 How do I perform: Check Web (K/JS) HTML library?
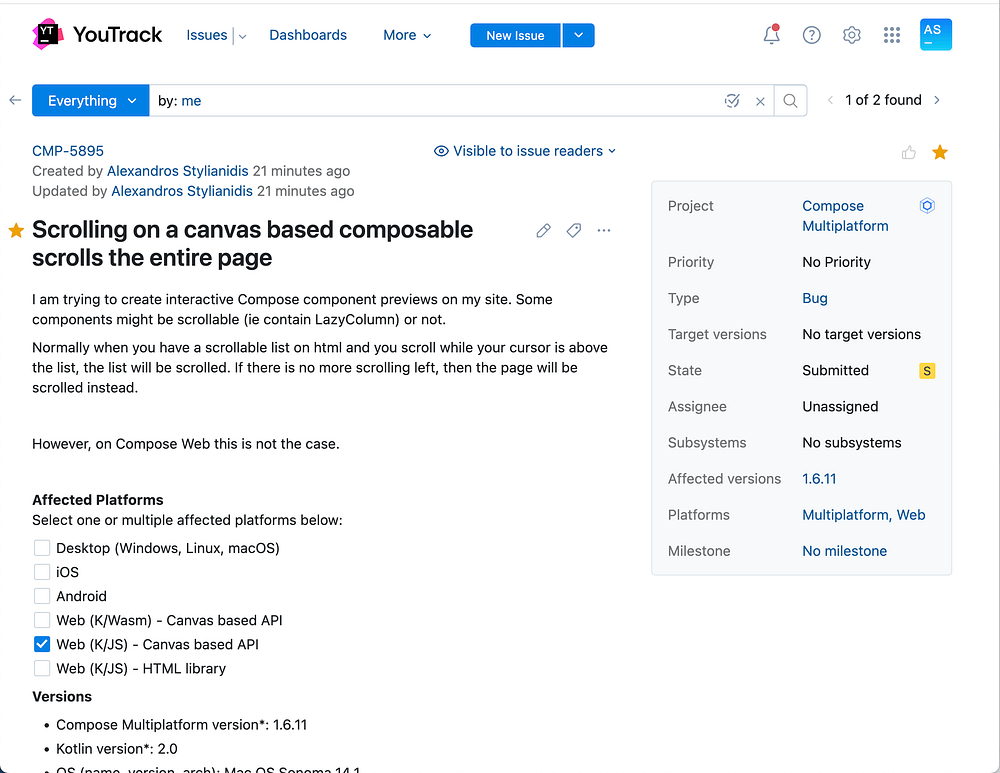tap(42, 668)
